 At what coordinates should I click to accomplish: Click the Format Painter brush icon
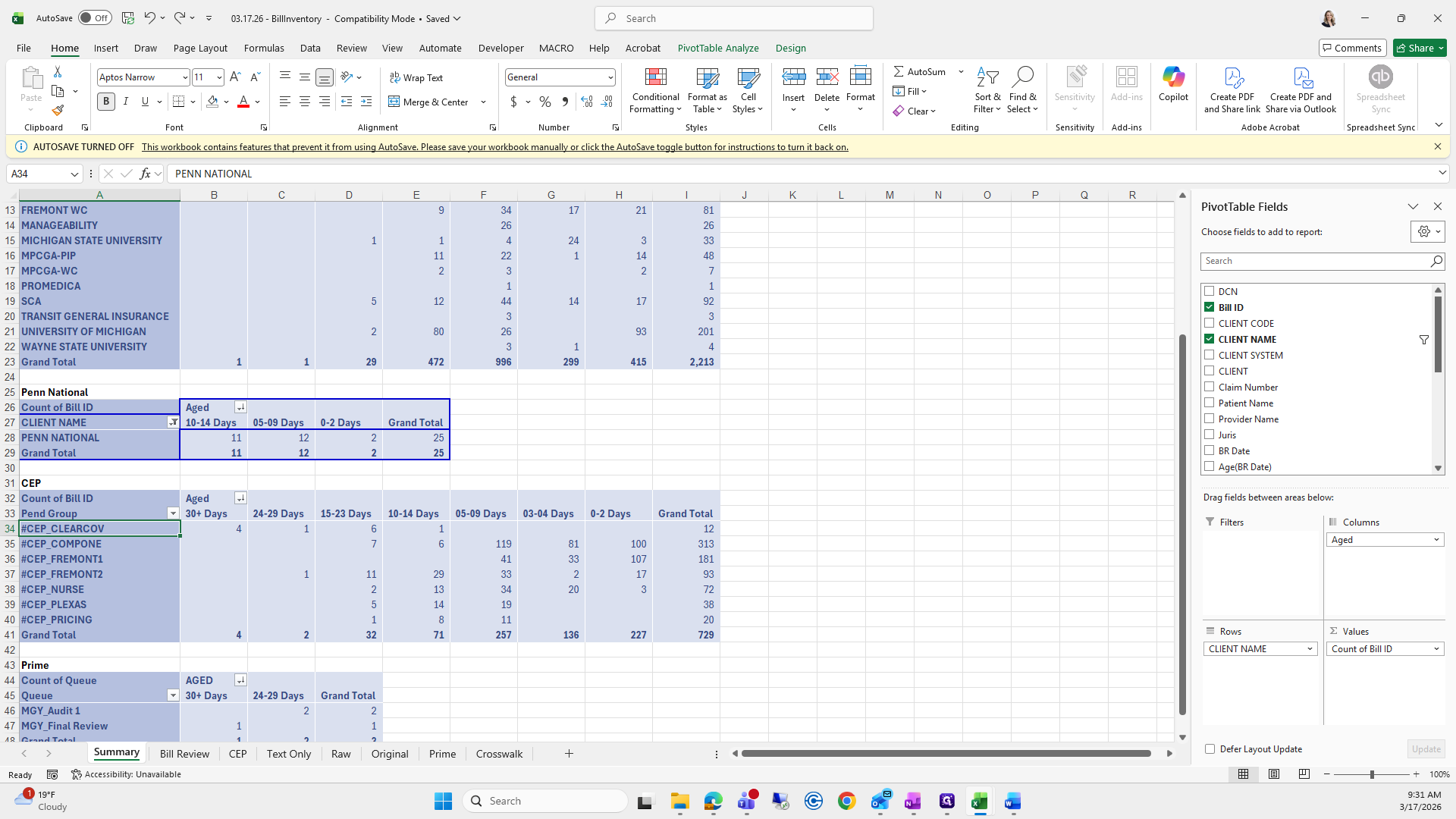[58, 111]
